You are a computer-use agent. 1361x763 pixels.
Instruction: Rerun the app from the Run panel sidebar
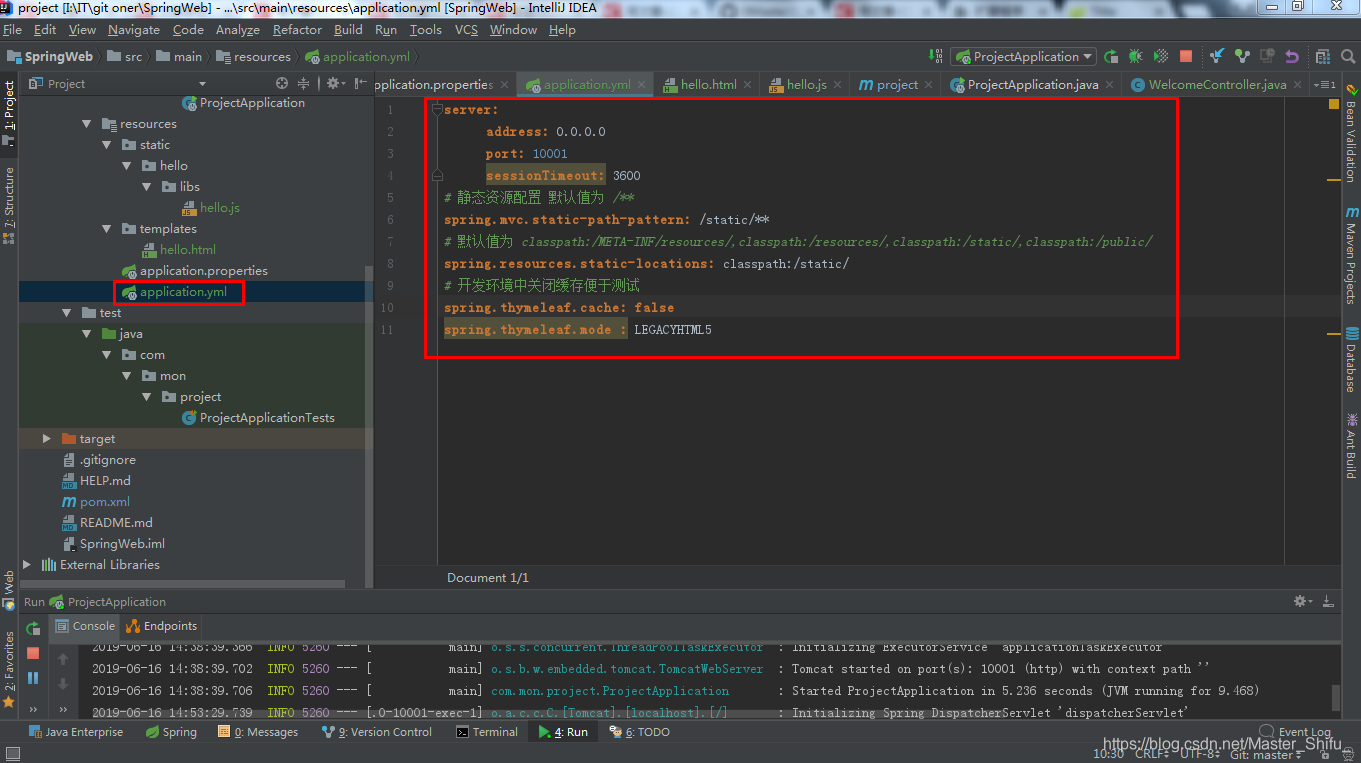33,629
